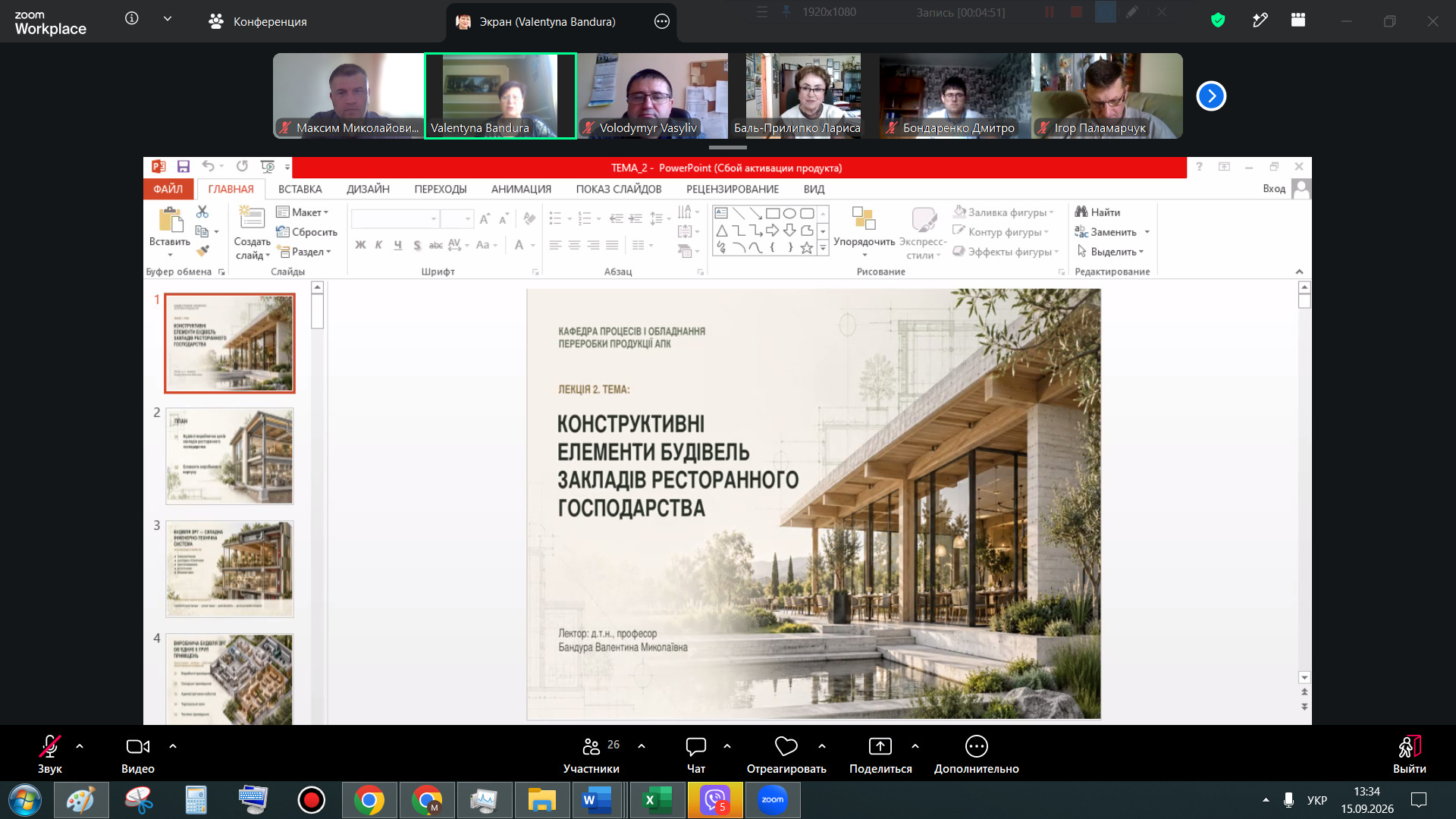Click the green encryption shield icon
The image size is (1456, 819).
[x=1218, y=20]
